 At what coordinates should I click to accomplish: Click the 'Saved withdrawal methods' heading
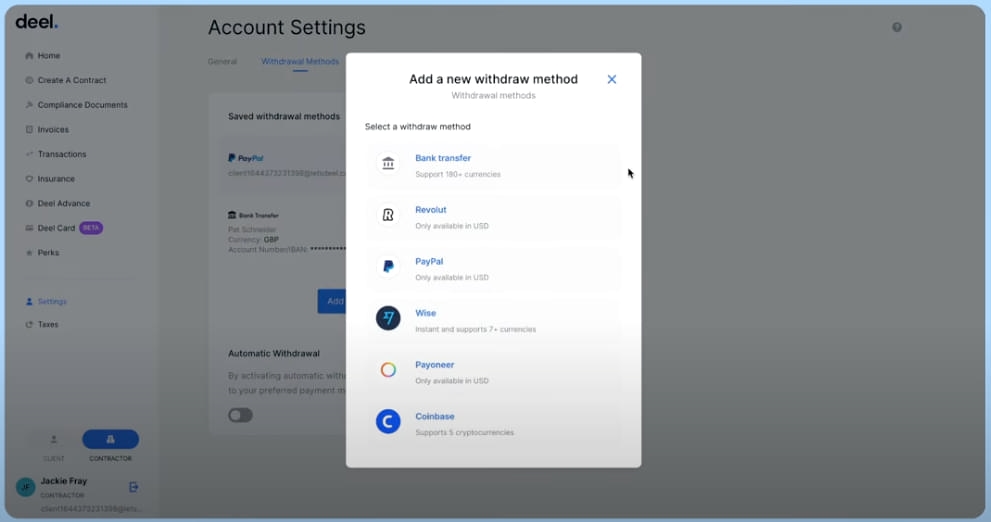284,116
